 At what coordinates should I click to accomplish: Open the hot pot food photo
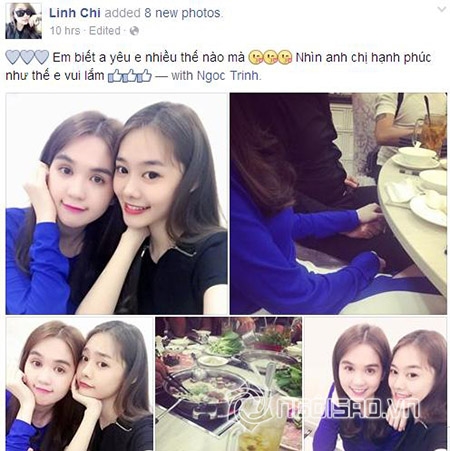coord(229,384)
